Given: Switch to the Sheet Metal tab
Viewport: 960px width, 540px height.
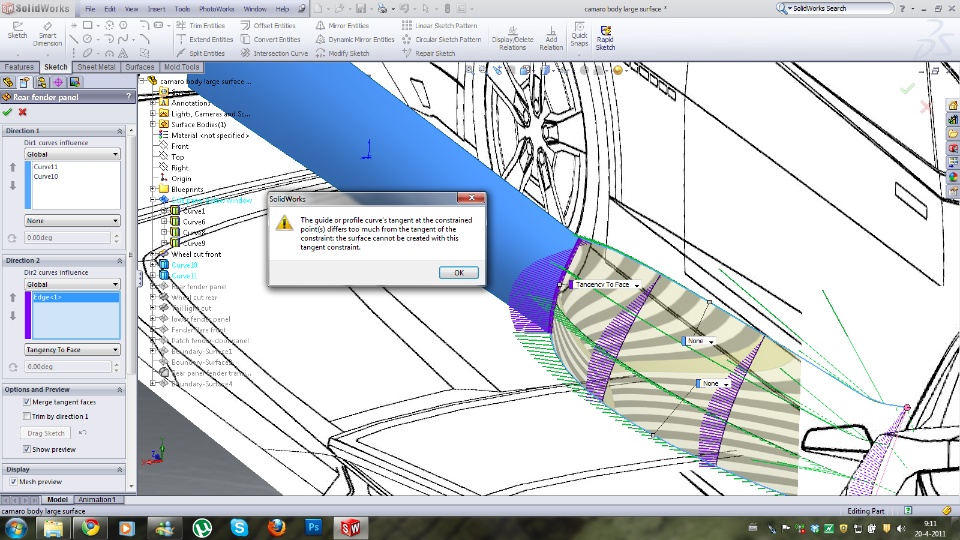Looking at the screenshot, I should pos(96,67).
